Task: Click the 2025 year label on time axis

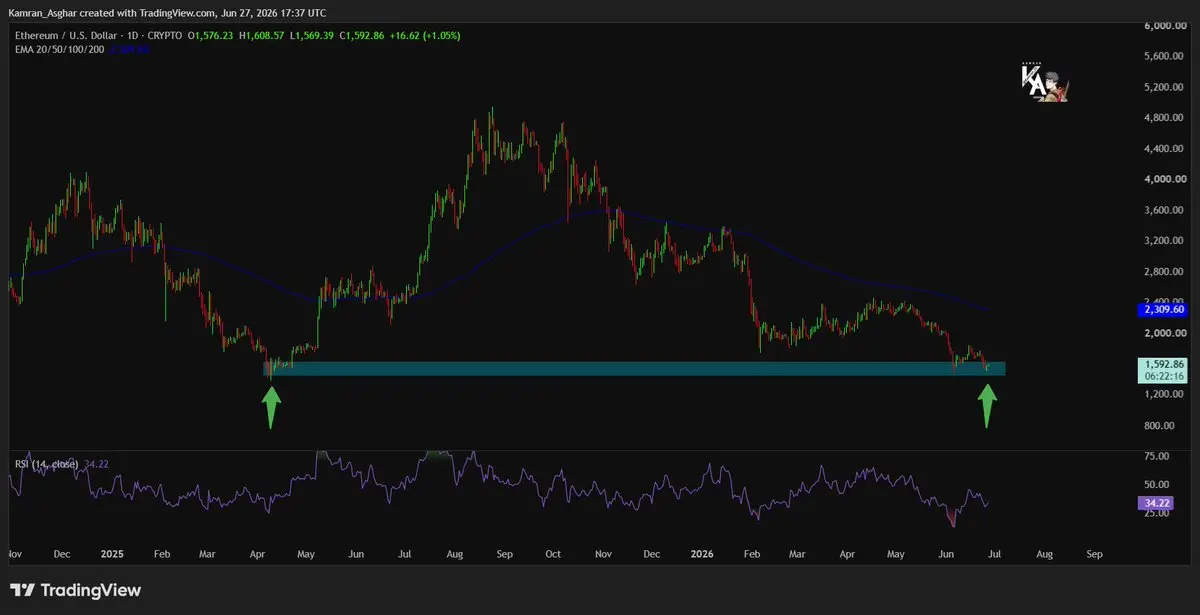Action: 112,553
